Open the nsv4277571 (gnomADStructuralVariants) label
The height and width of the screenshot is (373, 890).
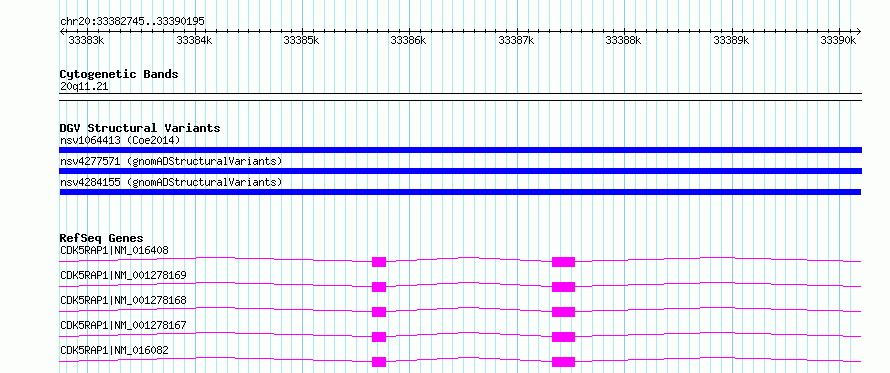click(171, 161)
